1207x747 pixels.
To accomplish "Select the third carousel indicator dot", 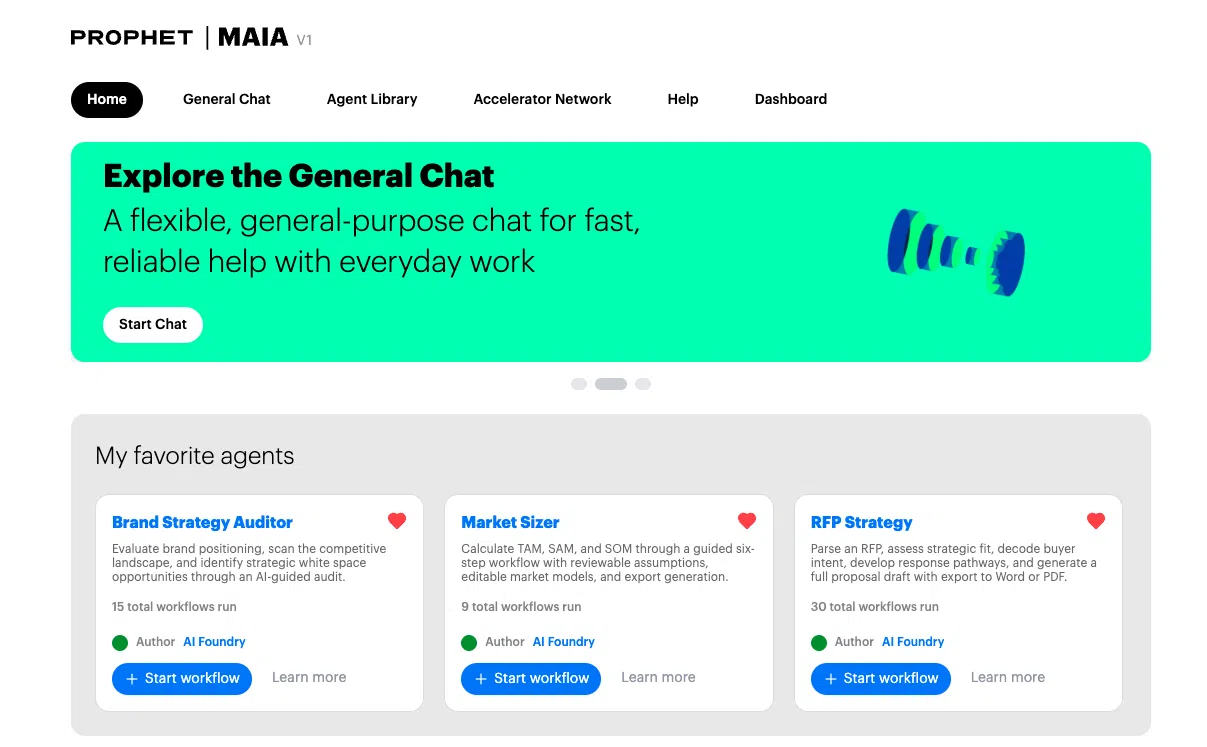I will [643, 384].
